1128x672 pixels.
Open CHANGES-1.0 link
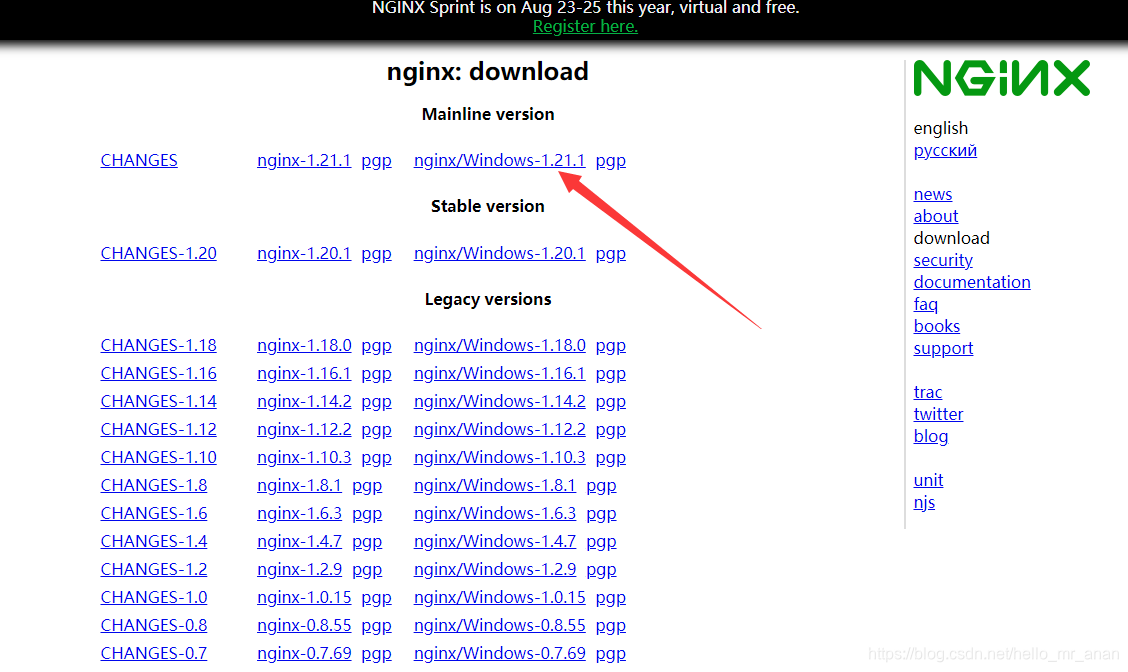153,598
